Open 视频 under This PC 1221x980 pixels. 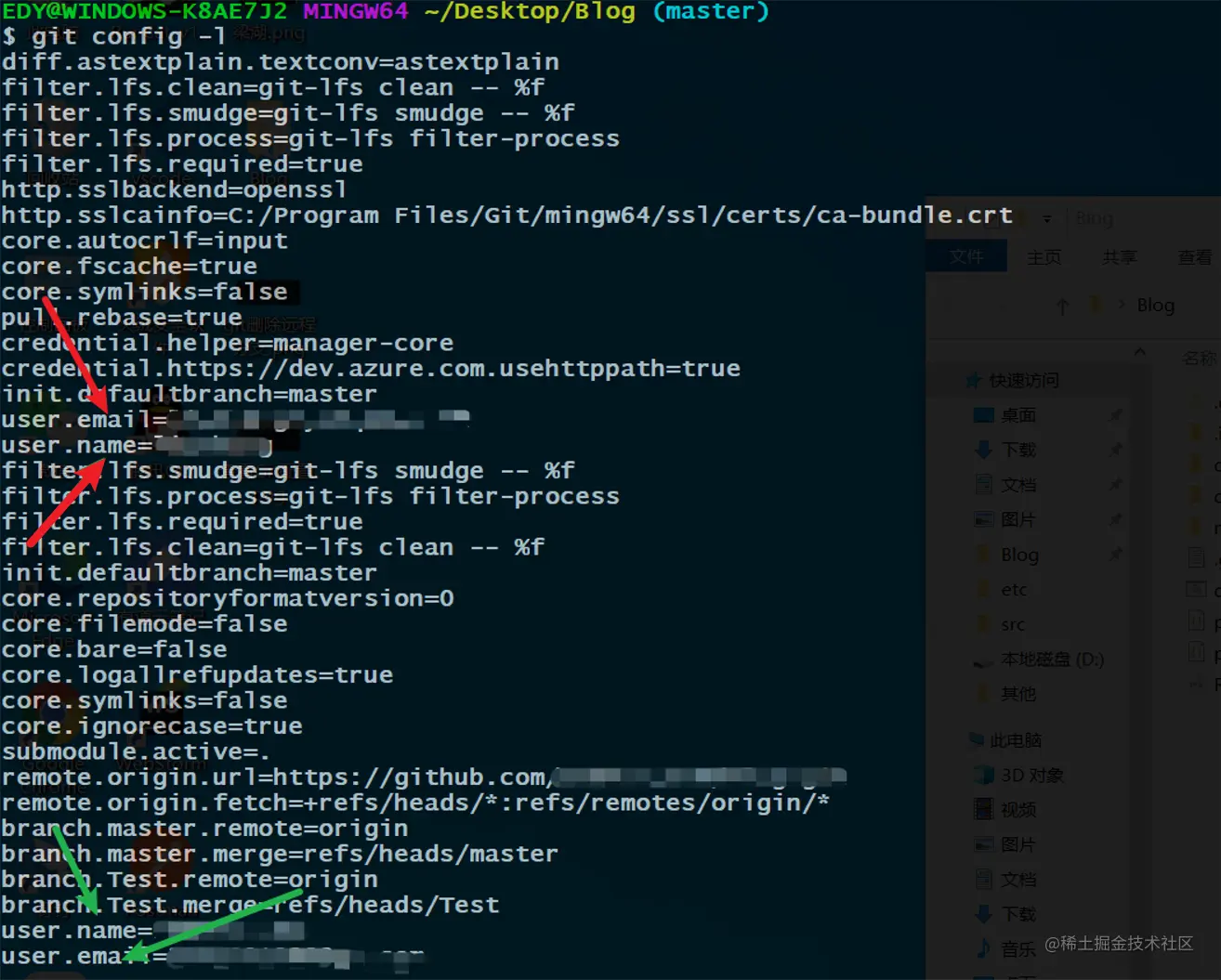[1018, 810]
